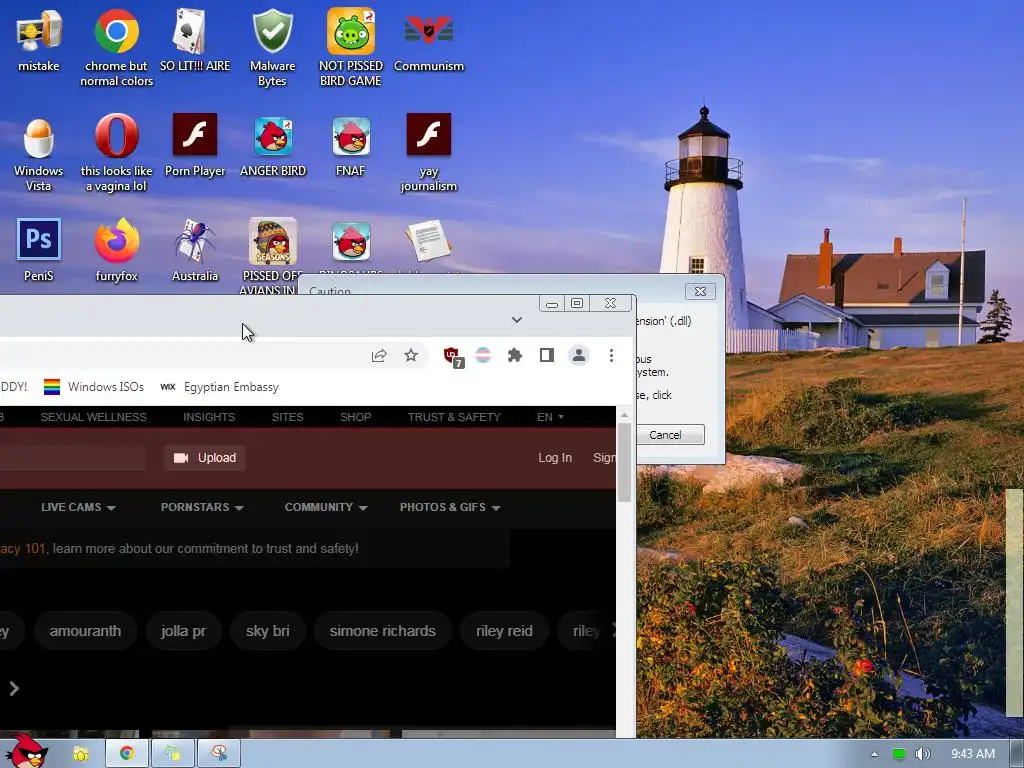Select the 'yay journalism' Flash icon
Image resolution: width=1024 pixels, height=768 pixels.
coord(428,153)
